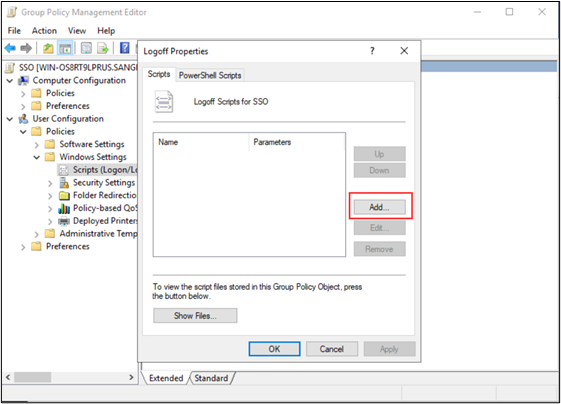Screen dimensions: 561x404
Task: Click the Add... button
Action: click(x=380, y=207)
